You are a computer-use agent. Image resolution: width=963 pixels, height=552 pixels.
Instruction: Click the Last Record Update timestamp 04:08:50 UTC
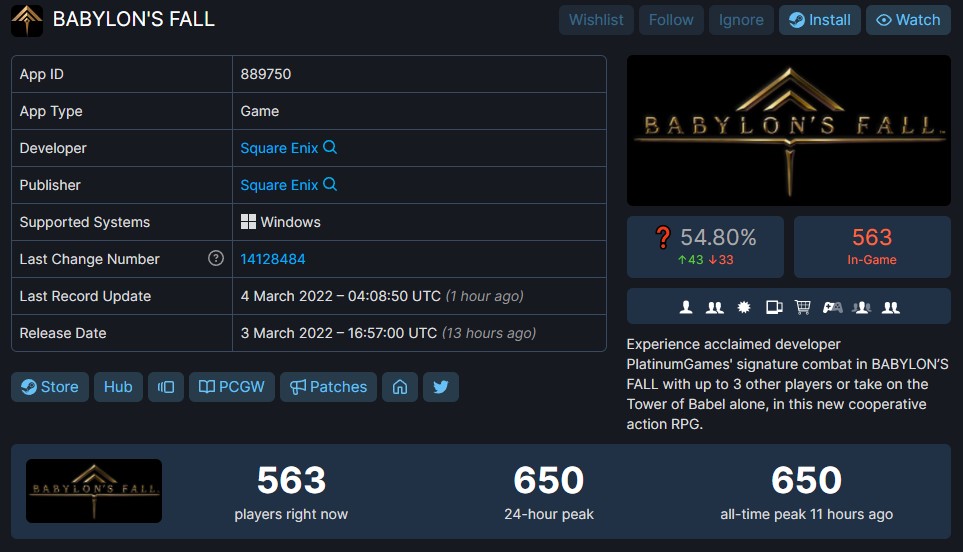341,296
